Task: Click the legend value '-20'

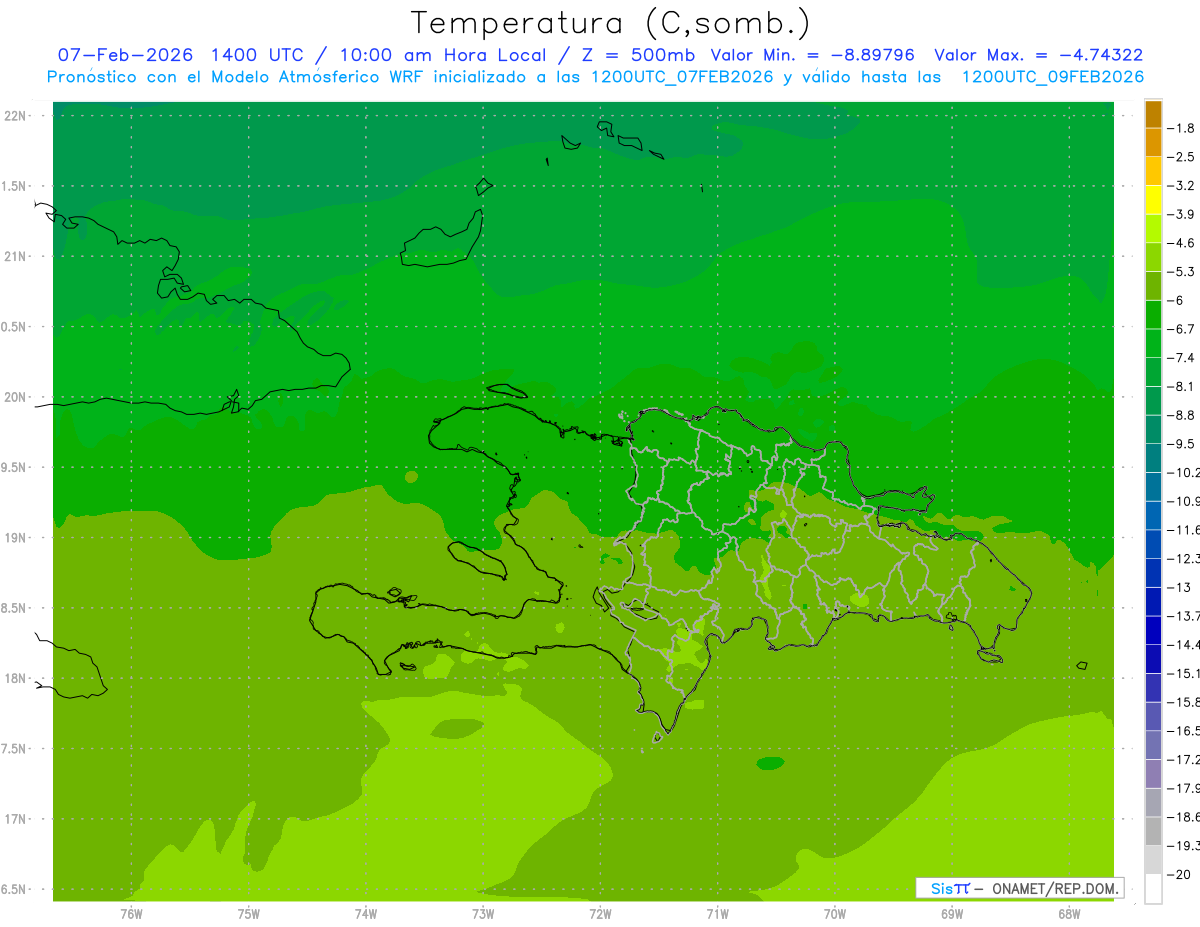Action: pyautogui.click(x=1180, y=874)
